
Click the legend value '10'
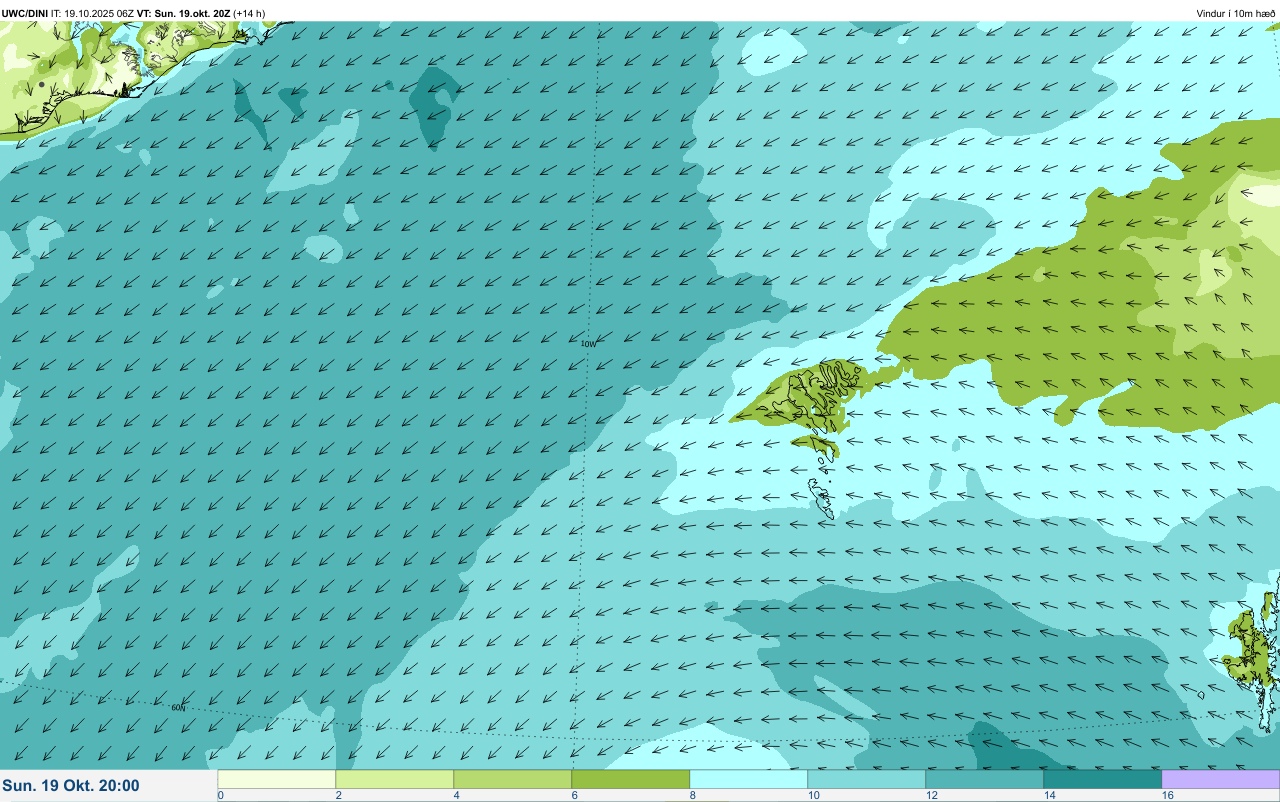[813, 795]
